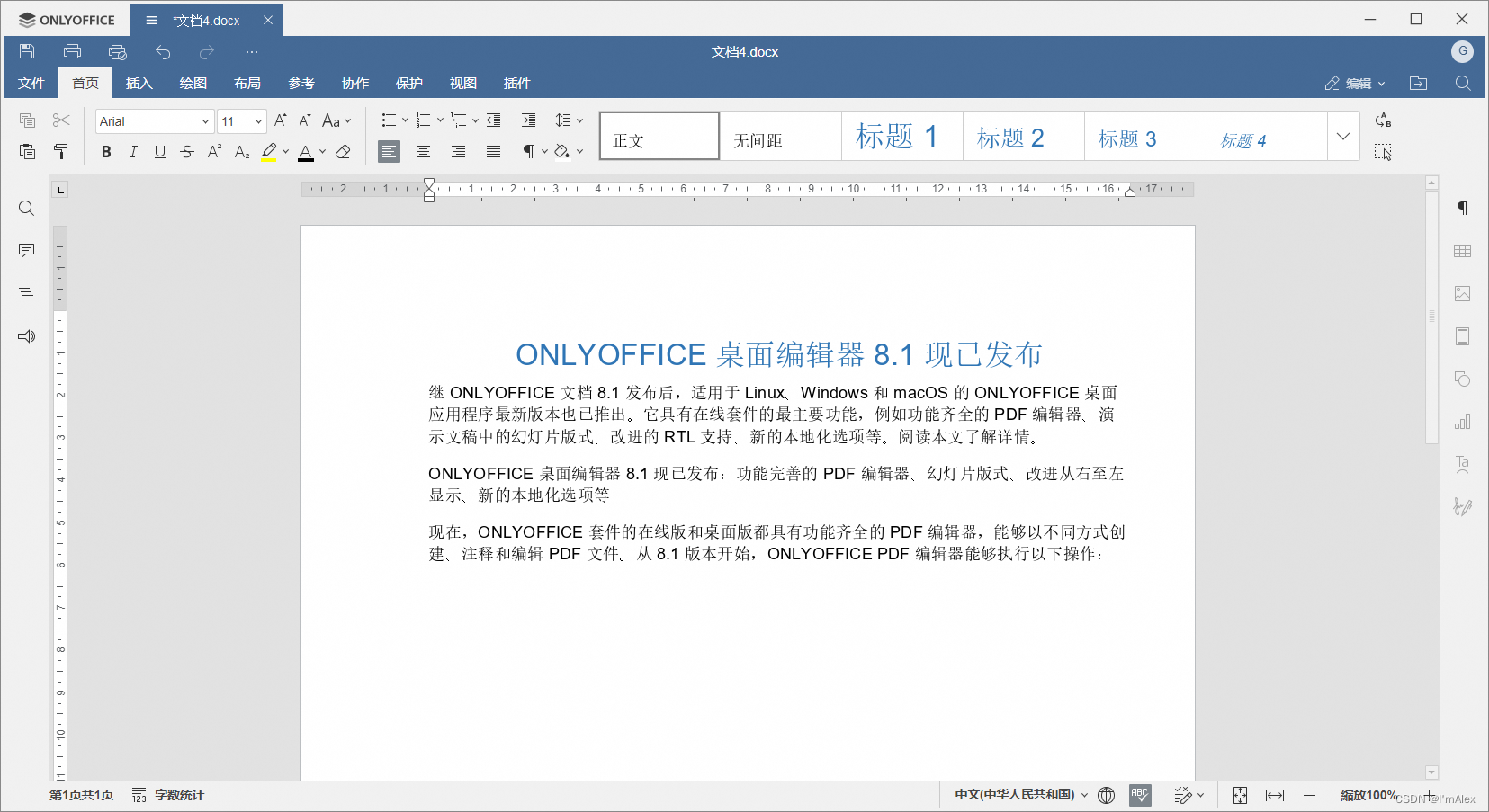The image size is (1489, 812).
Task: Open the 中文(中华人民共和国) language dropdown
Action: [1021, 795]
